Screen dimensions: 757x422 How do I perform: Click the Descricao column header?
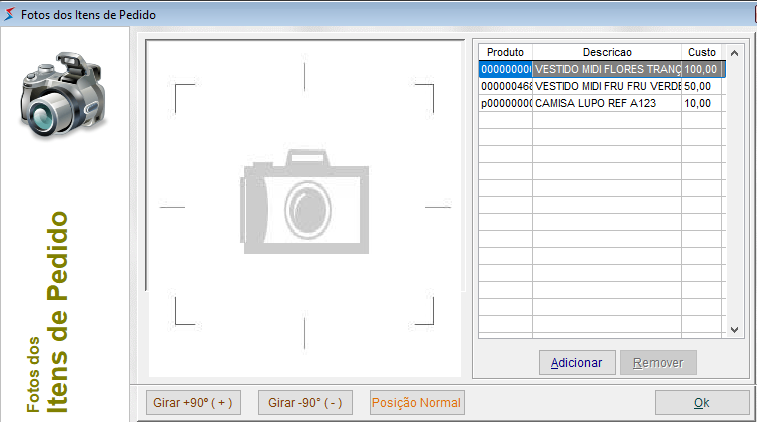pos(607,52)
